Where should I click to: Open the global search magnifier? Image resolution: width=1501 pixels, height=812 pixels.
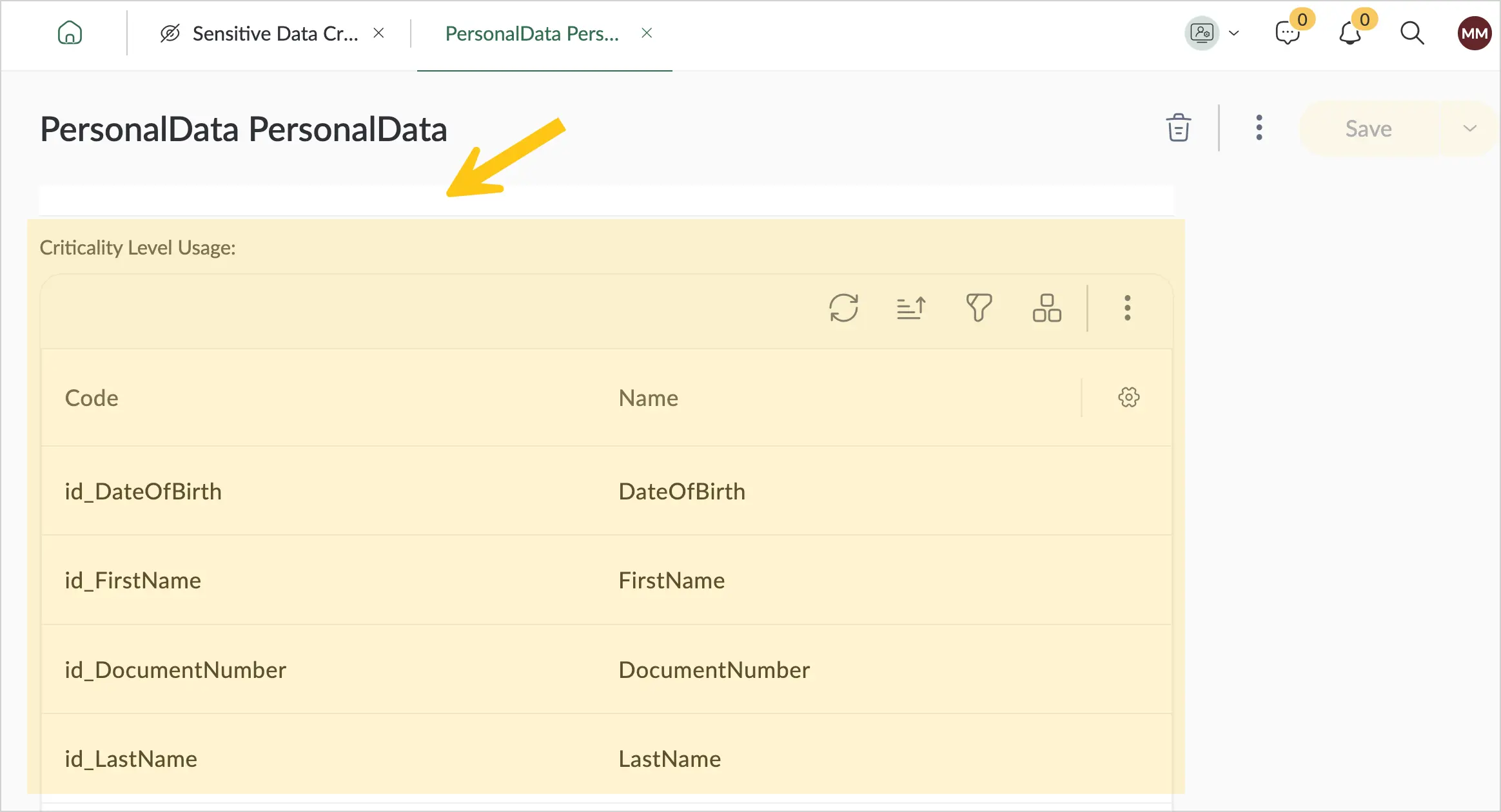point(1412,33)
